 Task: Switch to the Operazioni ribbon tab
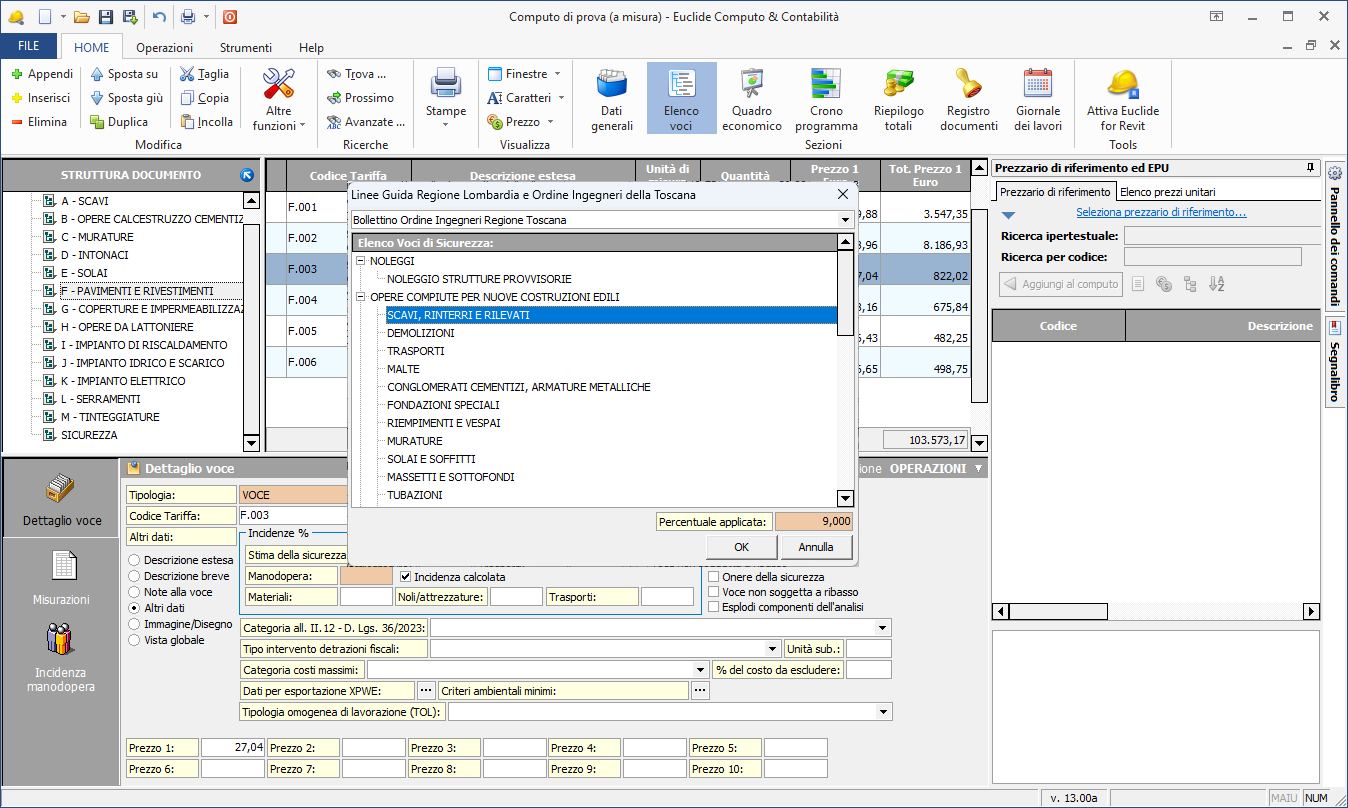coord(165,47)
